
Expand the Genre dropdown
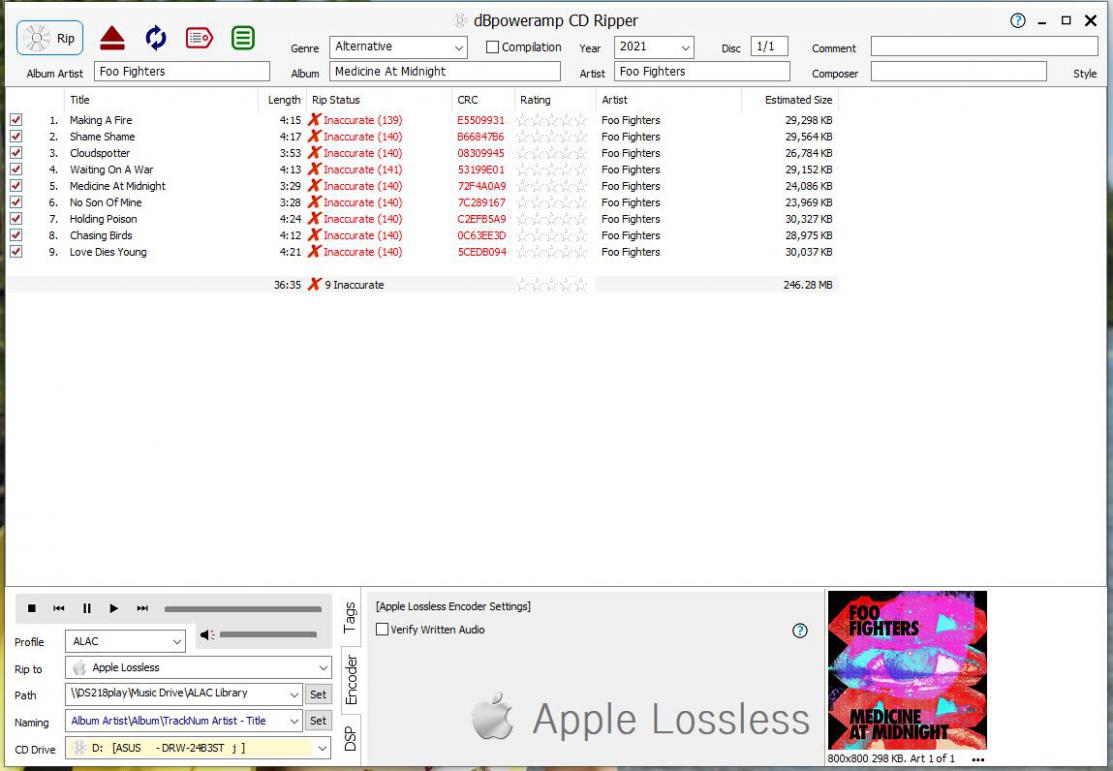pyautogui.click(x=458, y=47)
